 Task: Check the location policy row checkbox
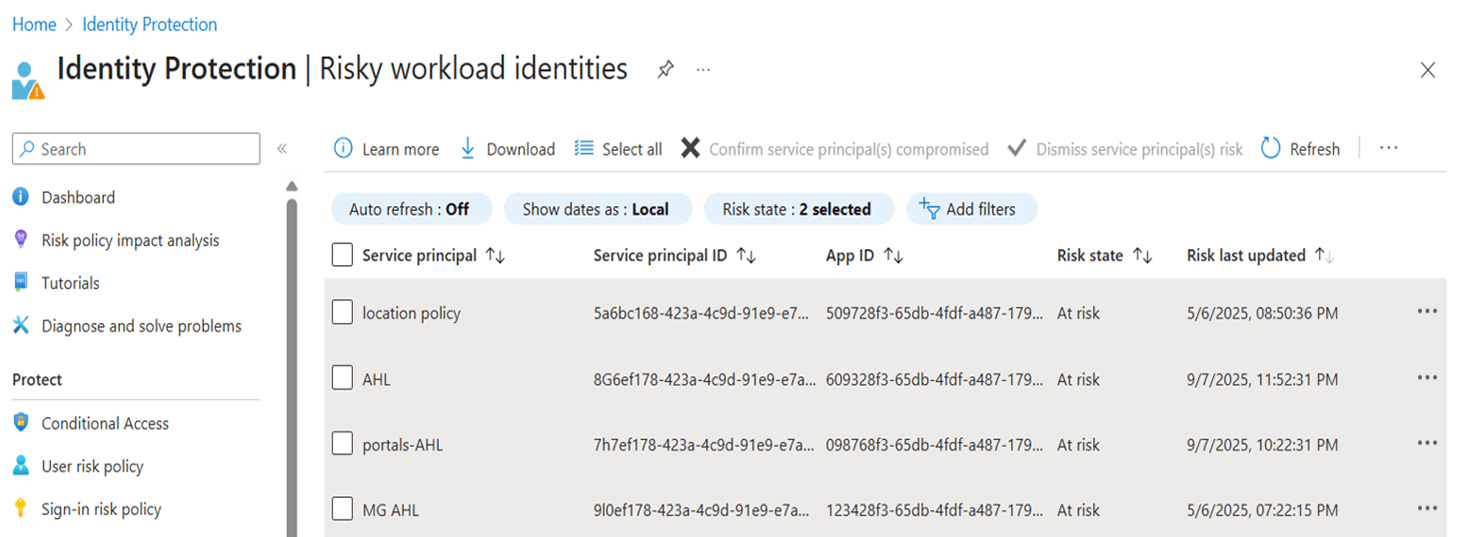342,312
